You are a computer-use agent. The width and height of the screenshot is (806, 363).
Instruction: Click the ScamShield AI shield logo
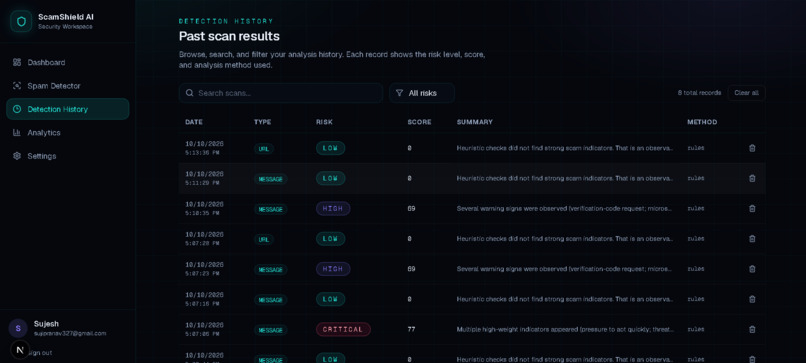(x=21, y=21)
